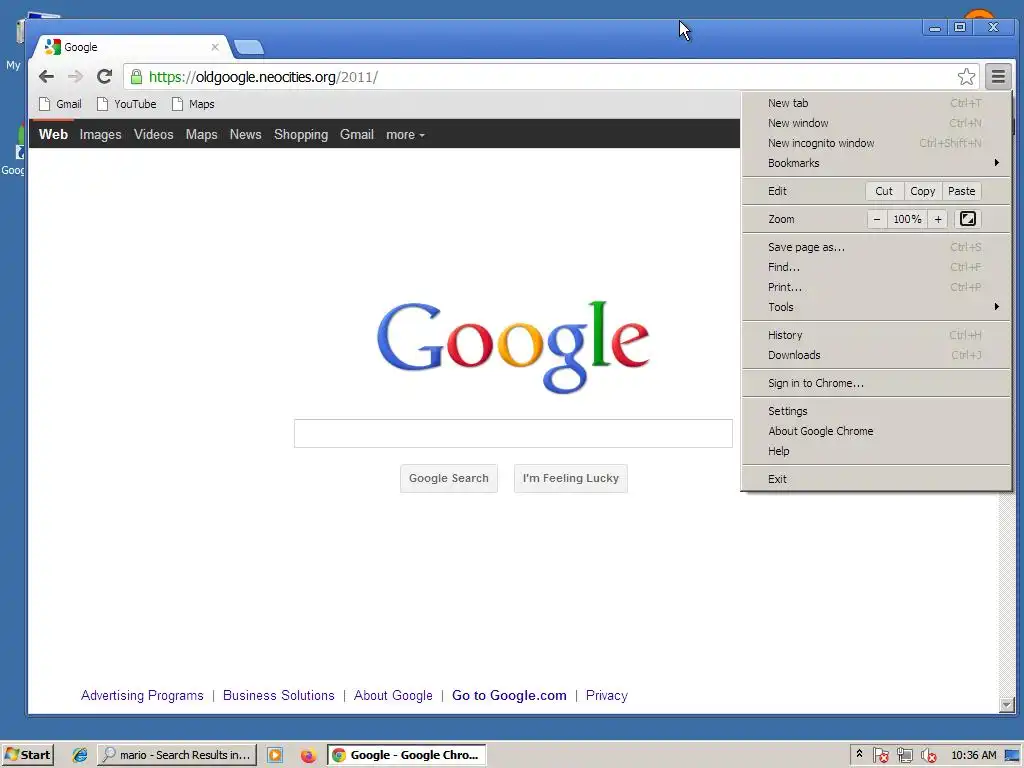1024x768 pixels.
Task: Open the more dropdown in Google bar
Action: tap(405, 135)
